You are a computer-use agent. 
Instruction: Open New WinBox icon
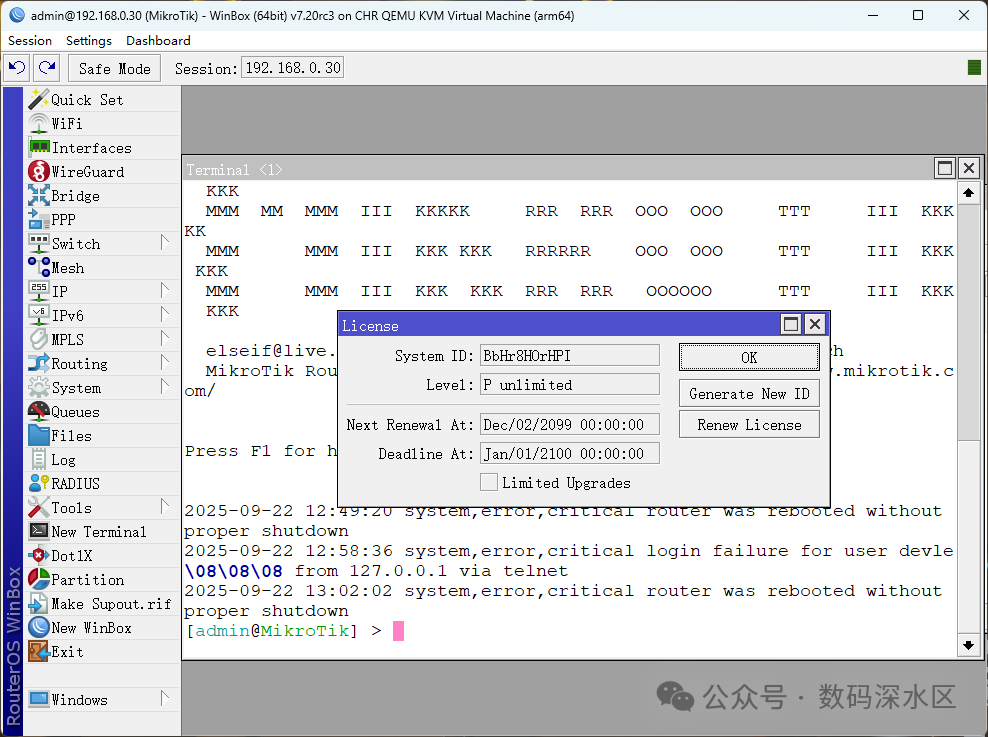pyautogui.click(x=38, y=627)
